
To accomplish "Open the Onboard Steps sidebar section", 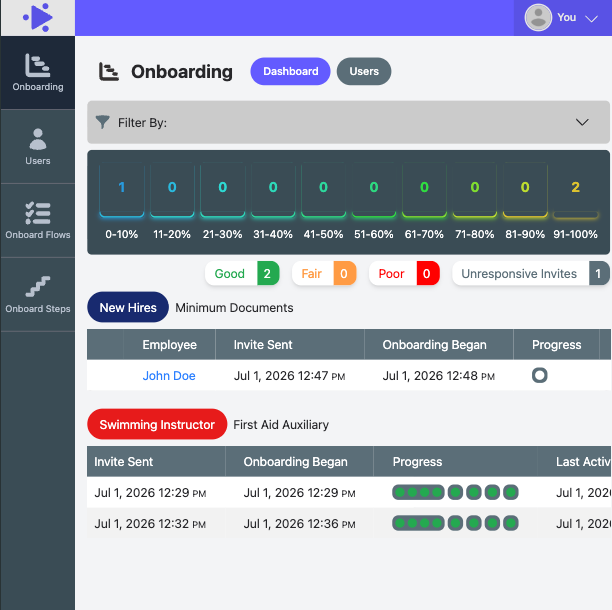I will 38,295.
